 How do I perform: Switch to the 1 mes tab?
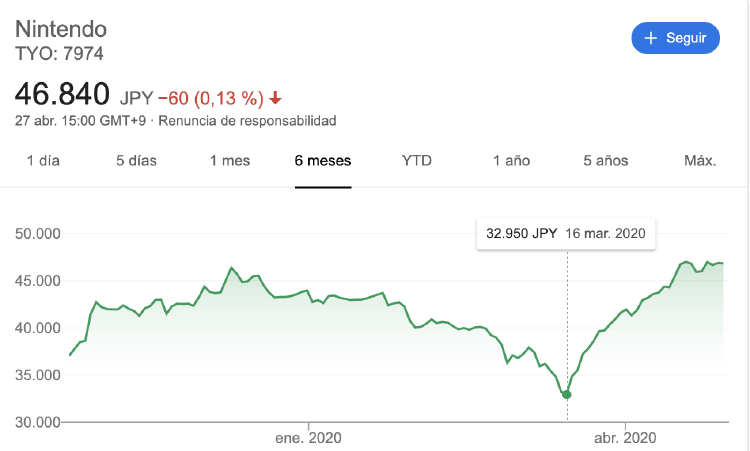(230, 161)
